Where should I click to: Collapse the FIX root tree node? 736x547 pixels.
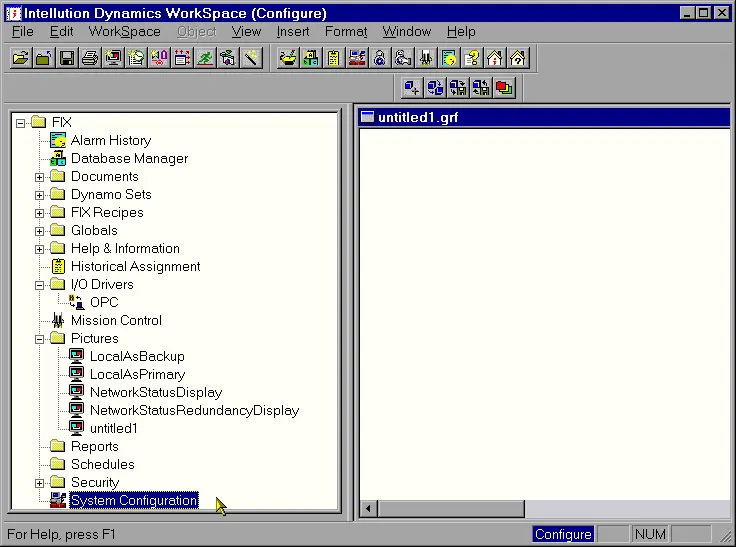21,123
